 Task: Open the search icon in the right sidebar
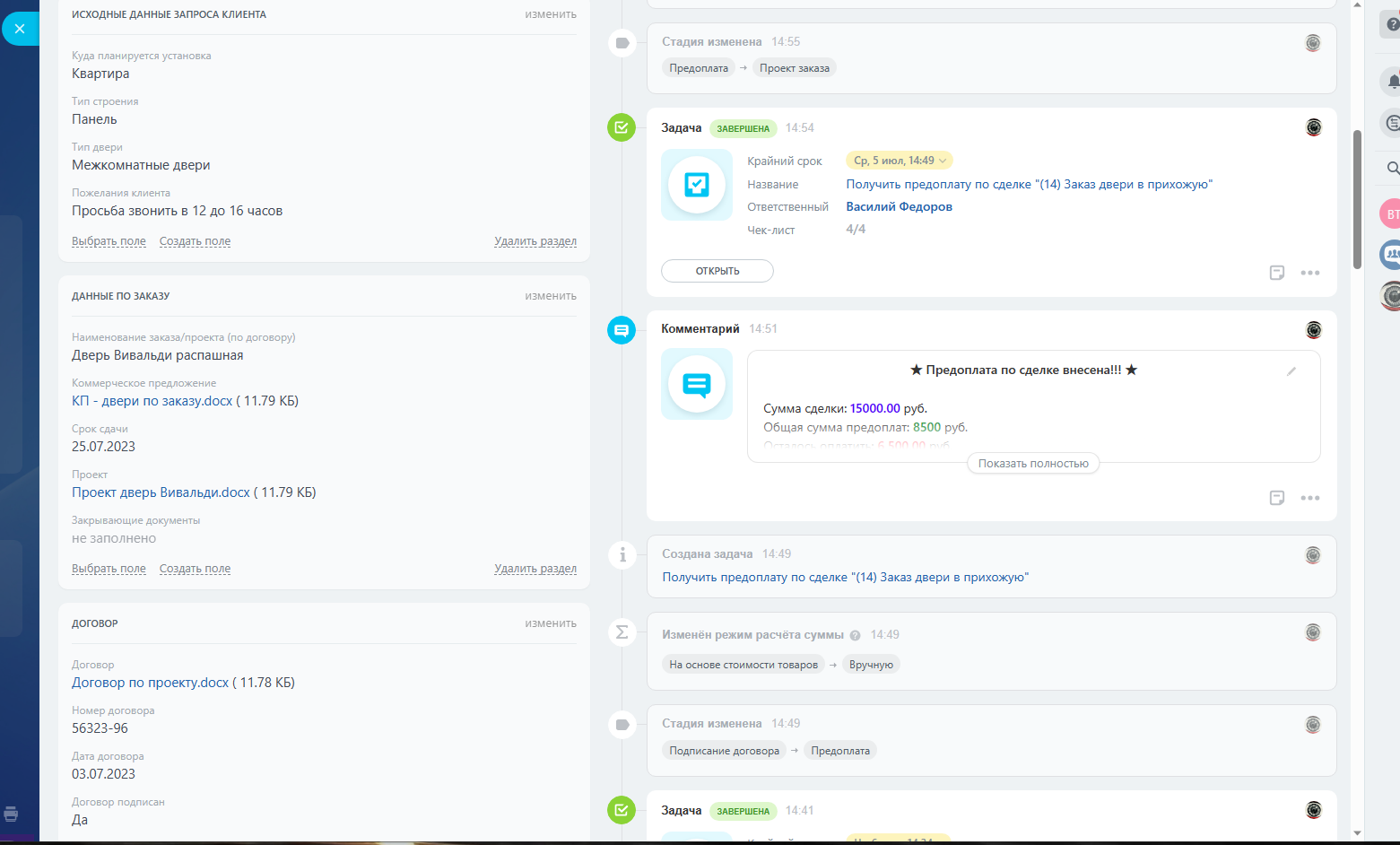1392,168
